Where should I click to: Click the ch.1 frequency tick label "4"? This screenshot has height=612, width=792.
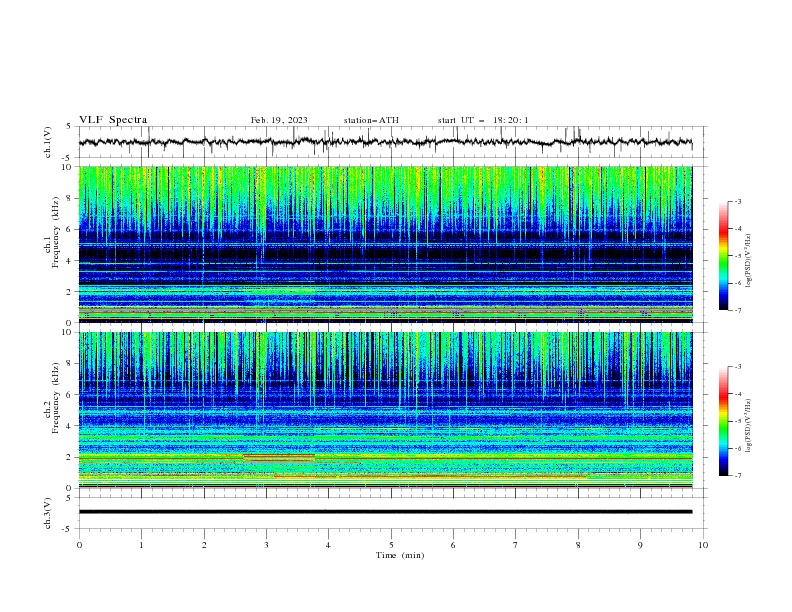(x=71, y=261)
